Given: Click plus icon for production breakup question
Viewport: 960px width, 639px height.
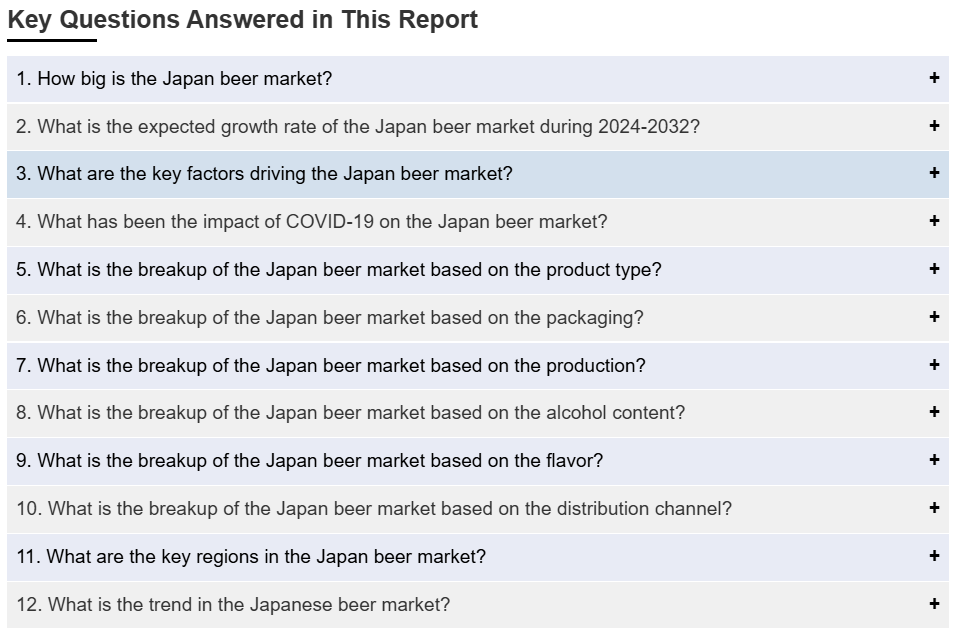Looking at the screenshot, I should [934, 365].
